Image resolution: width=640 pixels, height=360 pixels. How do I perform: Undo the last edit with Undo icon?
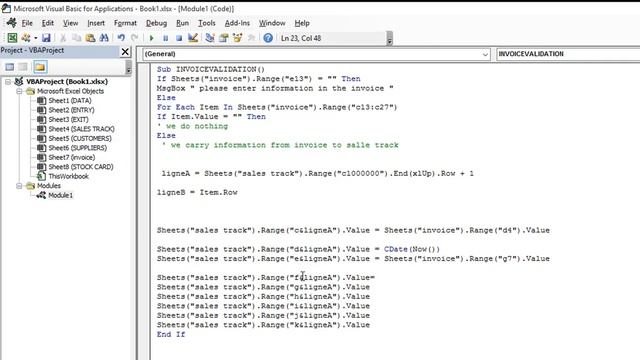tap(121, 38)
